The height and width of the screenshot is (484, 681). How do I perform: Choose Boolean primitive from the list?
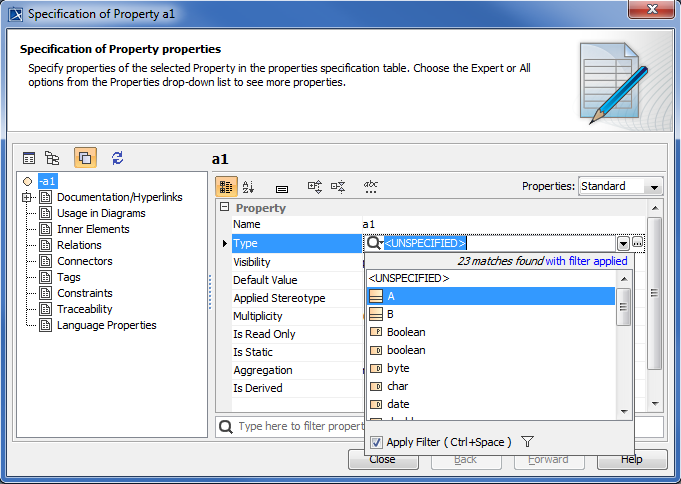(491, 332)
